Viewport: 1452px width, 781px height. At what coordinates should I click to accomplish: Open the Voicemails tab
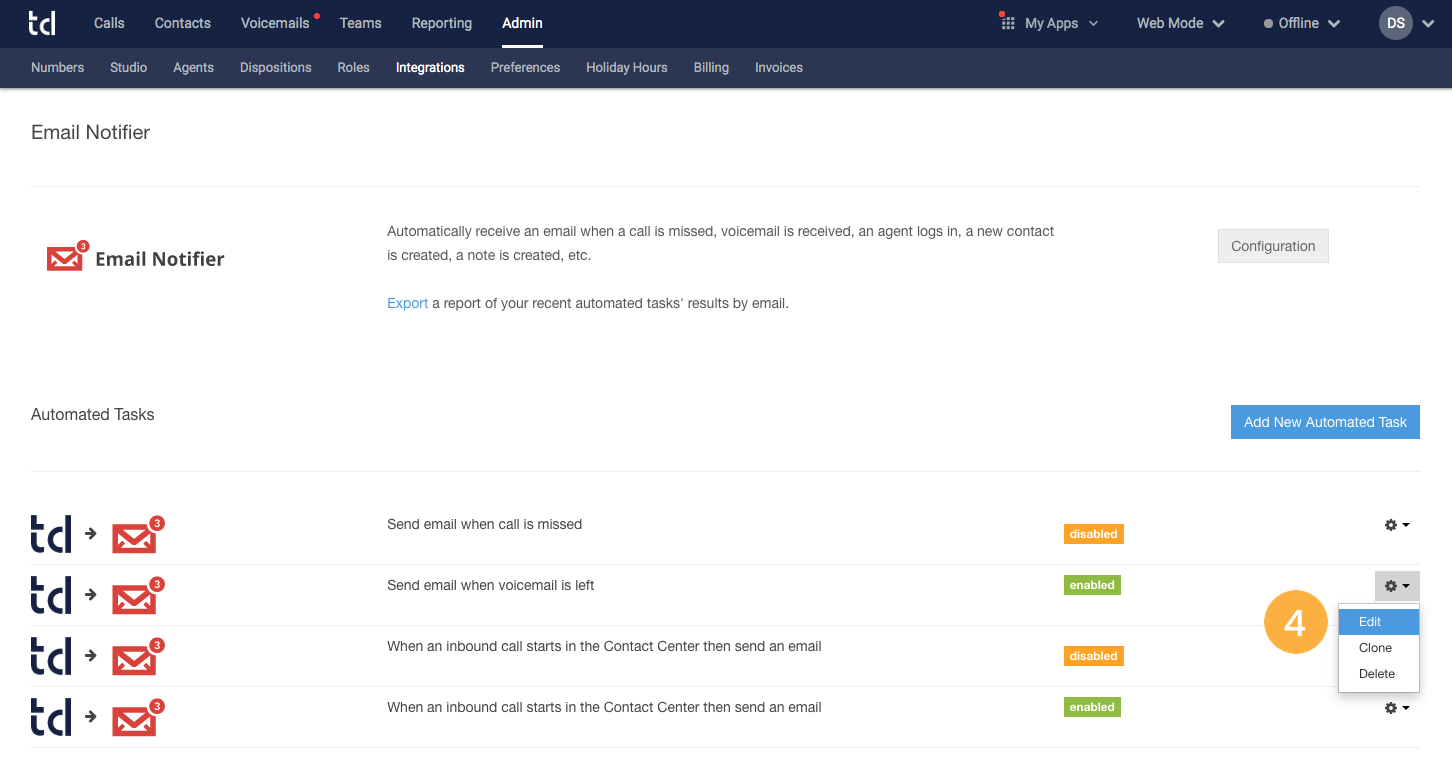[x=275, y=23]
